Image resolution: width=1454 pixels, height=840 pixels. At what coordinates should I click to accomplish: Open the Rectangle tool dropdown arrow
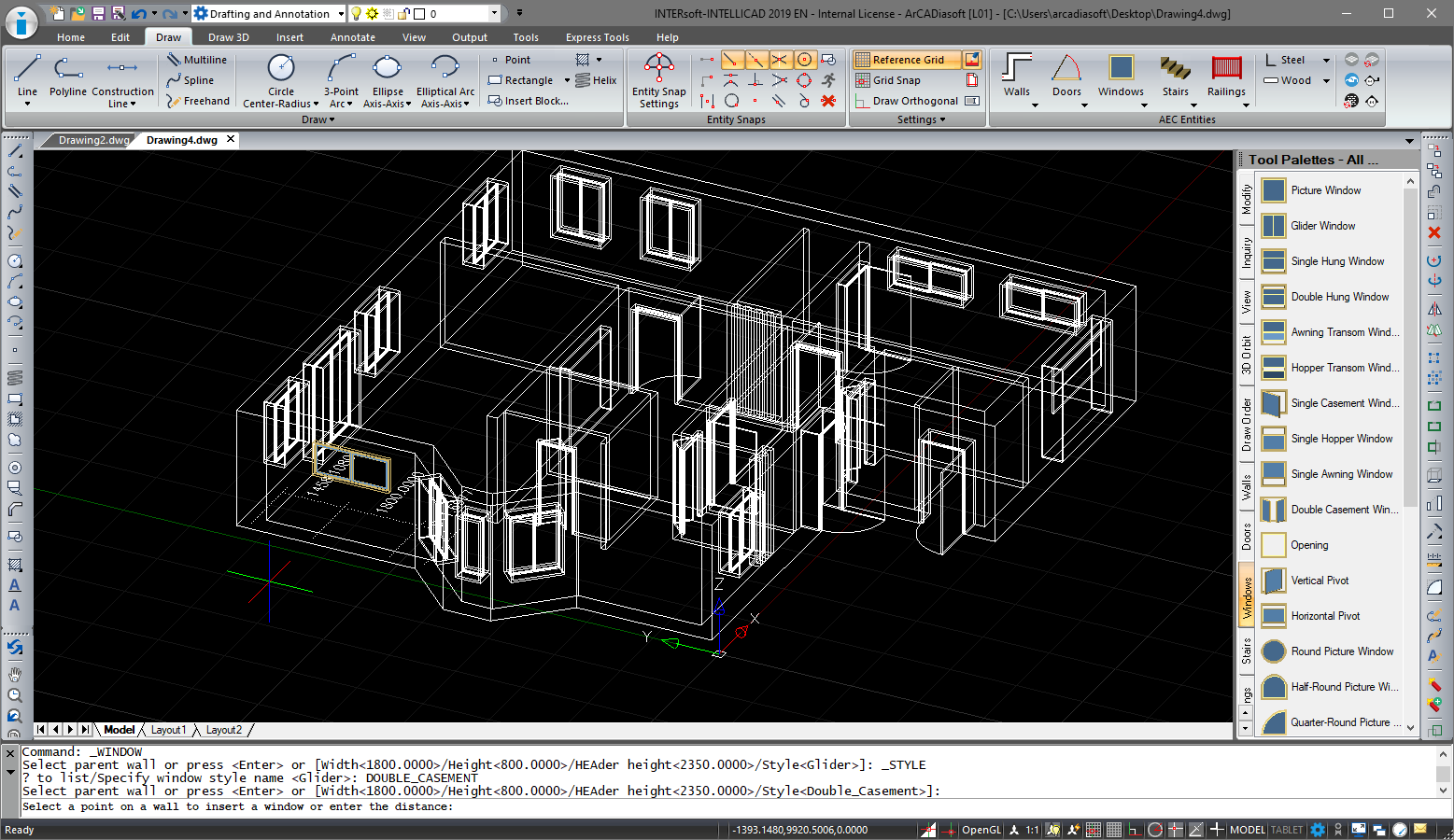[x=567, y=80]
